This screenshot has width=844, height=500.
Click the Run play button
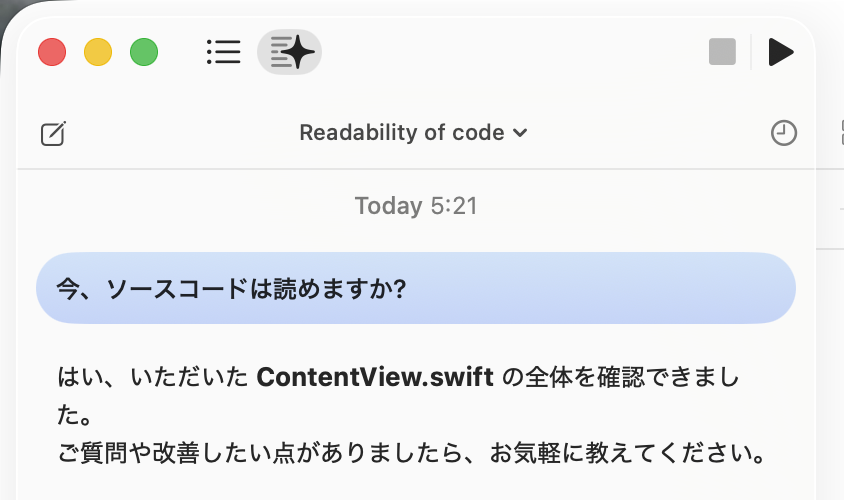coord(780,52)
